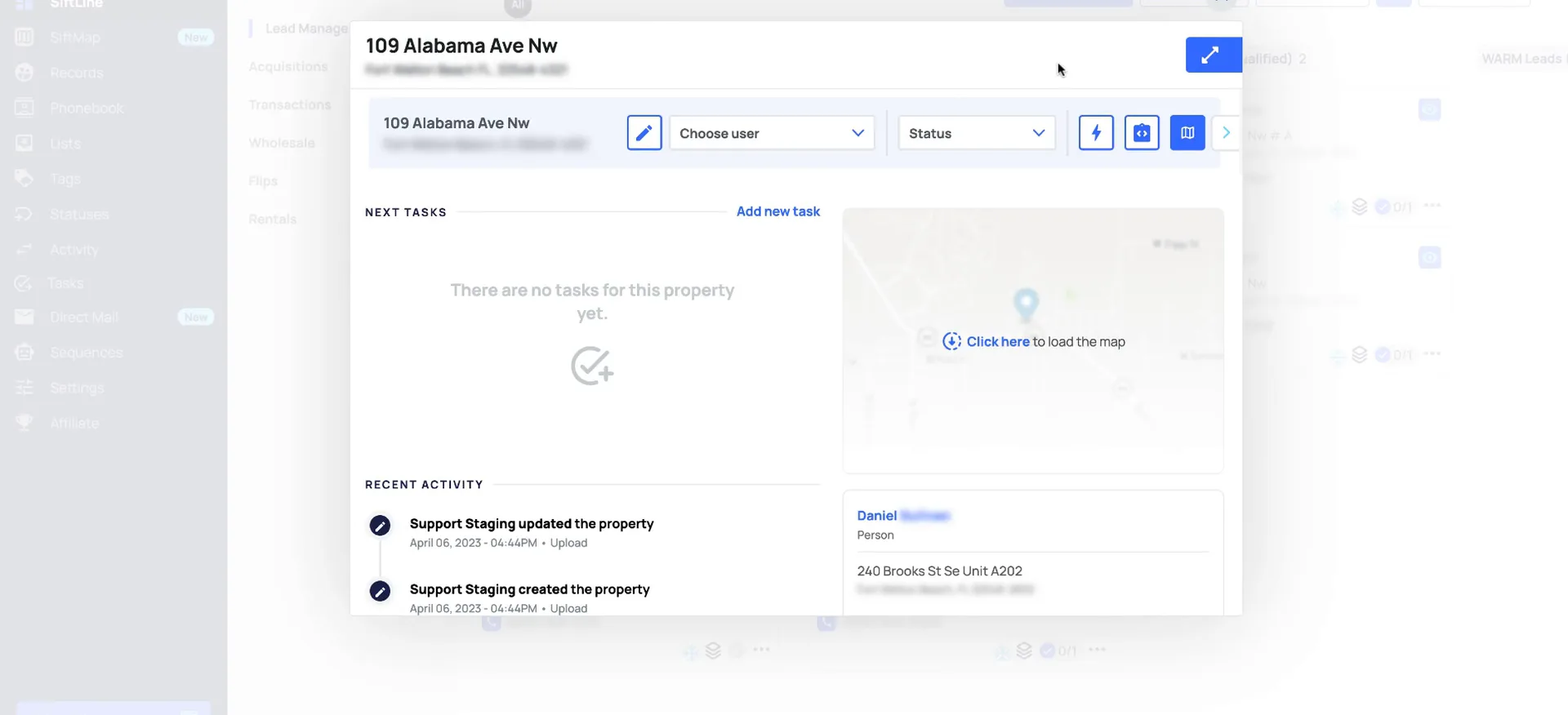Image resolution: width=1568 pixels, height=715 pixels.
Task: Click the right arrow next to toolbar
Action: (1226, 132)
